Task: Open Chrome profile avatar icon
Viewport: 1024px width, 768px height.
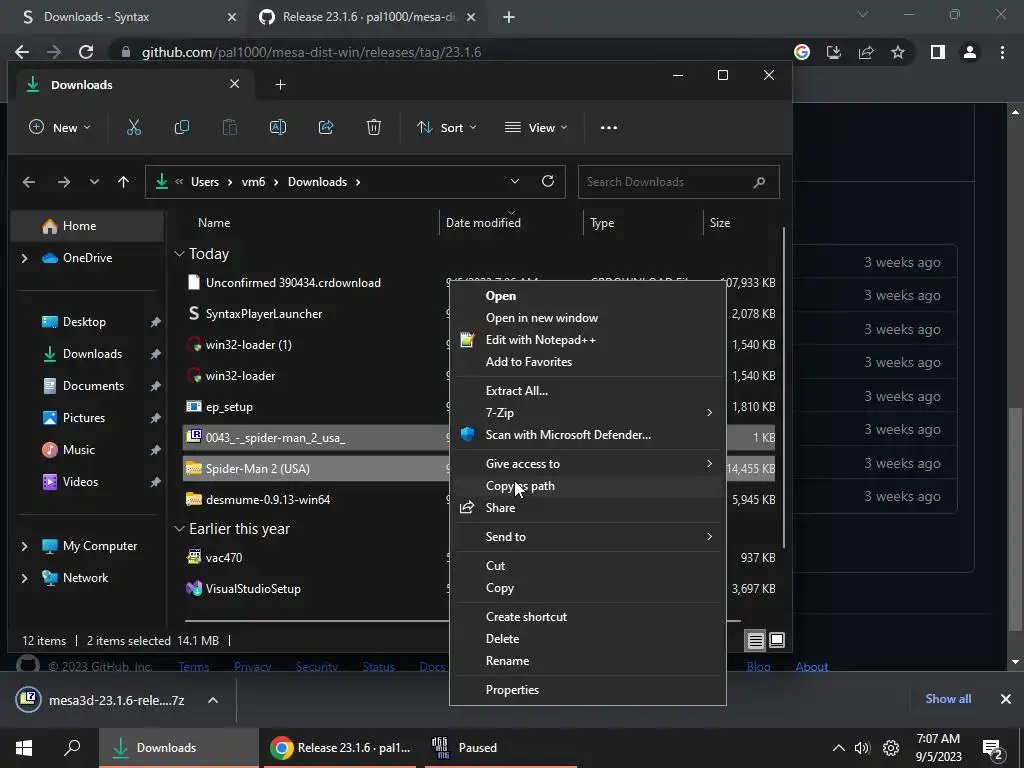Action: (970, 52)
